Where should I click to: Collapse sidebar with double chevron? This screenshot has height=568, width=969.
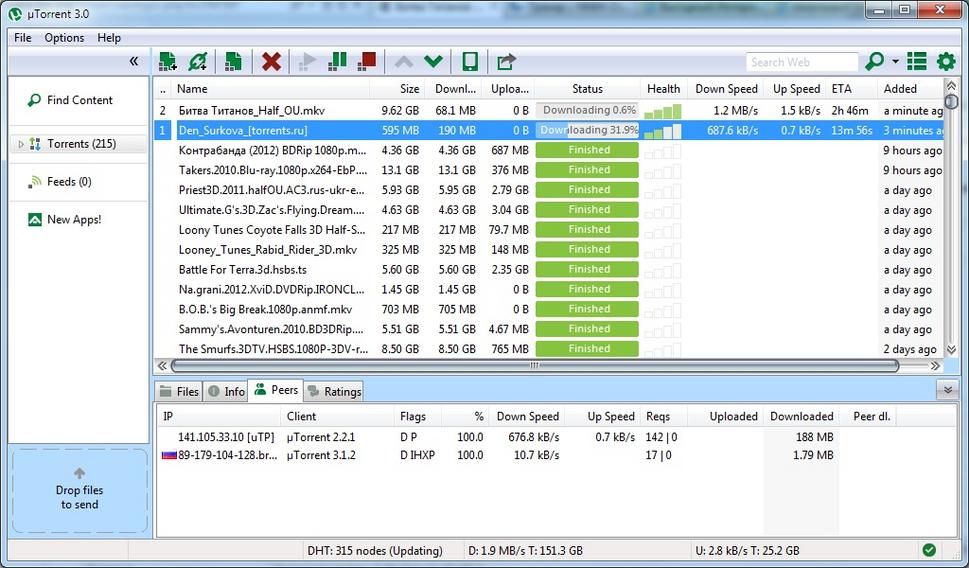click(133, 61)
